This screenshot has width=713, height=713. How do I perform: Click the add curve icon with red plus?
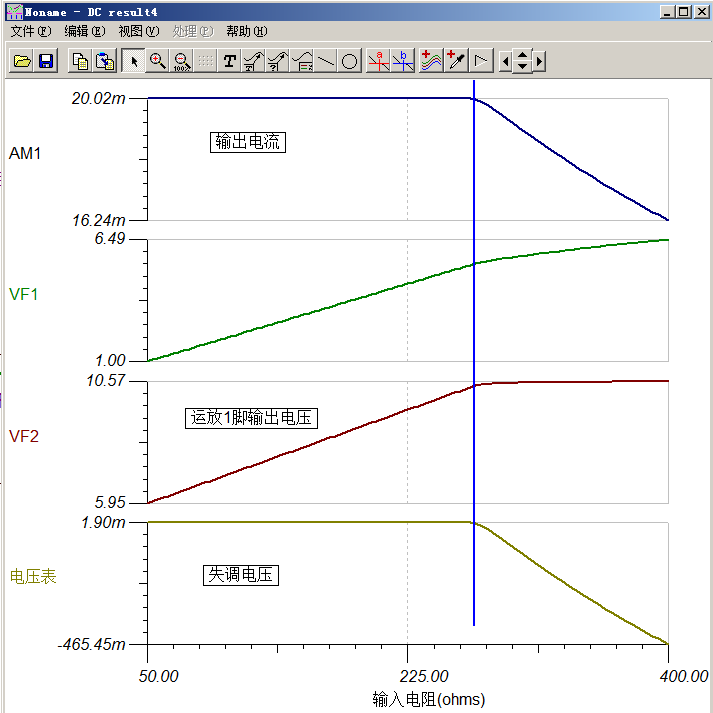pyautogui.click(x=431, y=62)
